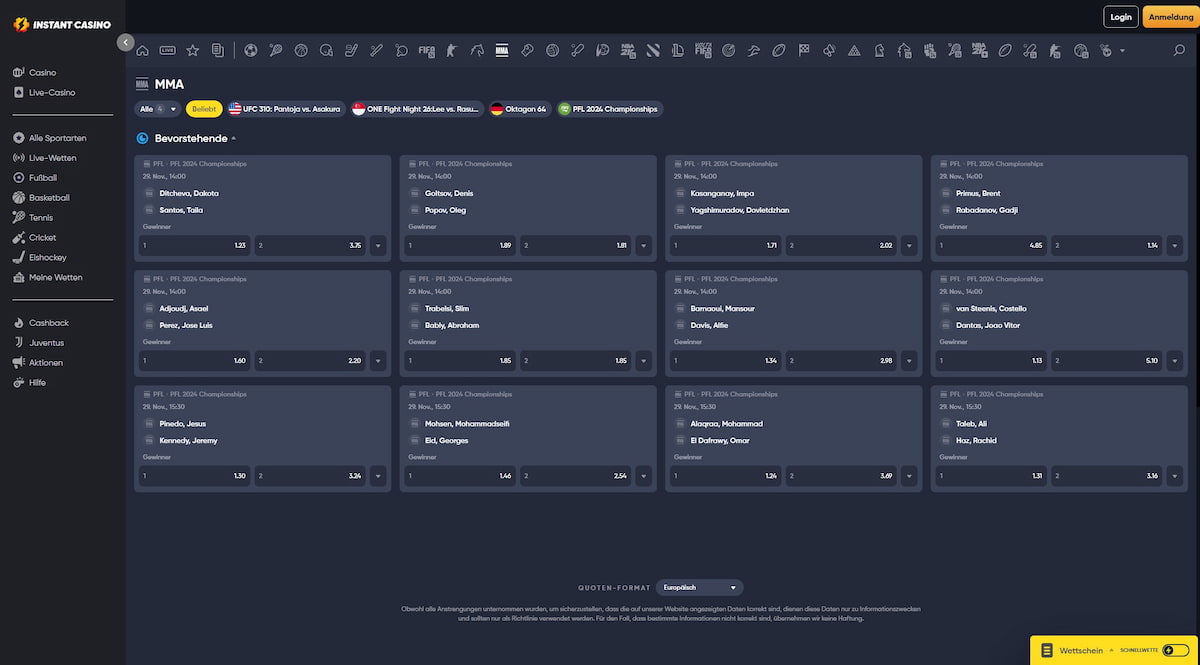1200x665 pixels.
Task: Click the home icon in sports bar
Action: (x=142, y=50)
